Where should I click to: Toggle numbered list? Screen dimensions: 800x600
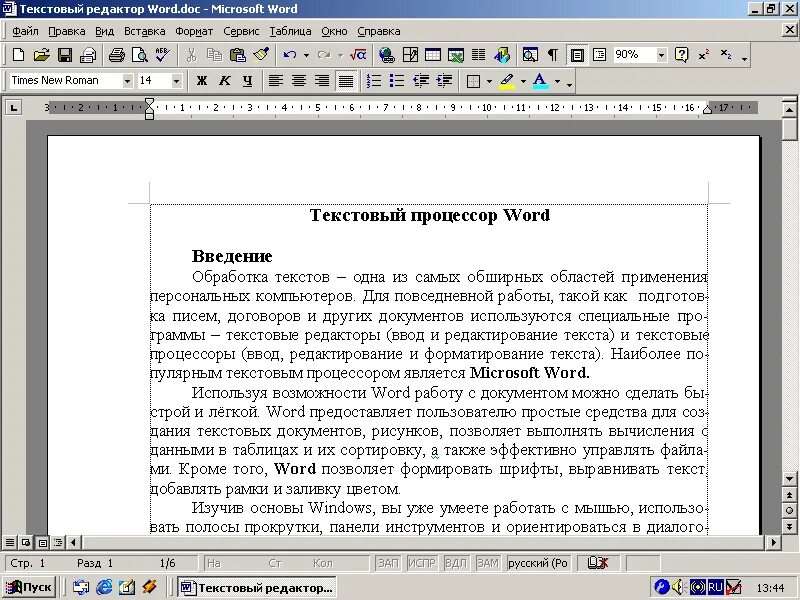click(374, 81)
